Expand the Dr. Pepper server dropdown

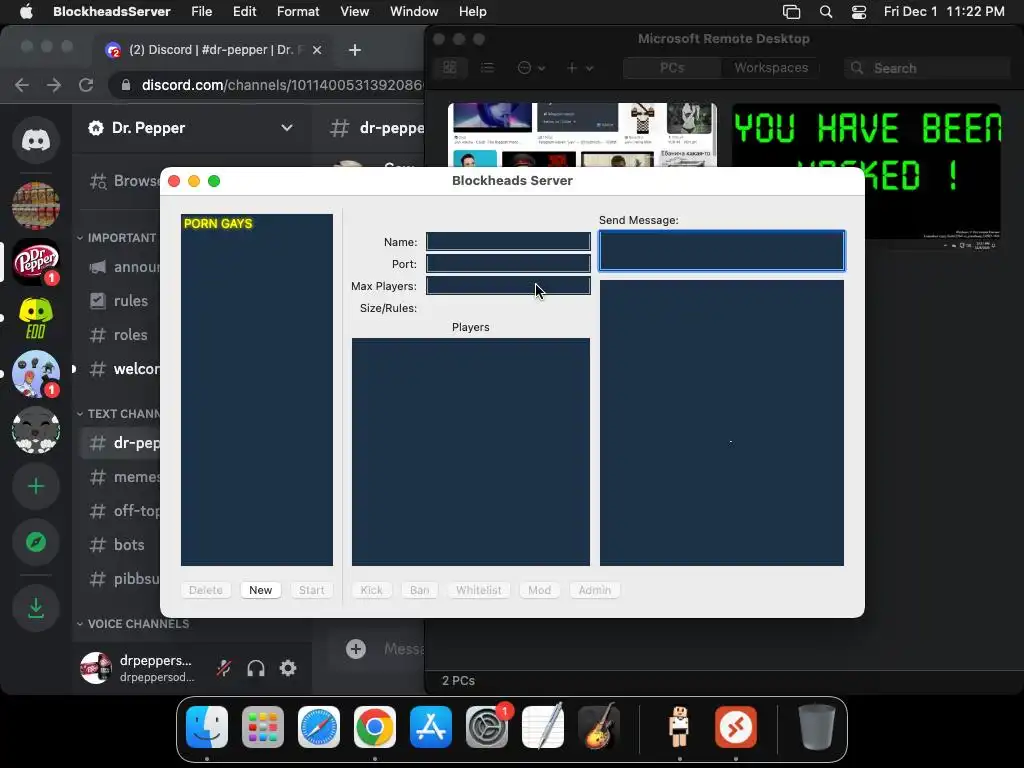287,127
